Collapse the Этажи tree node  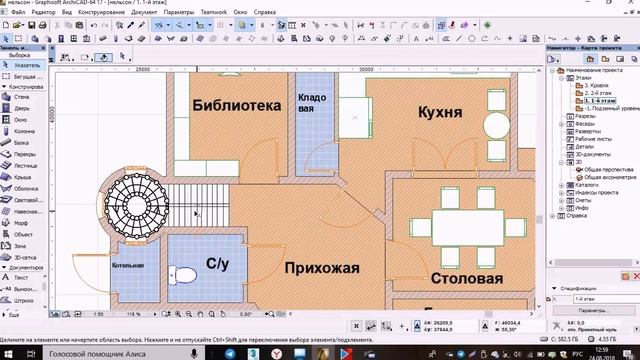562,78
